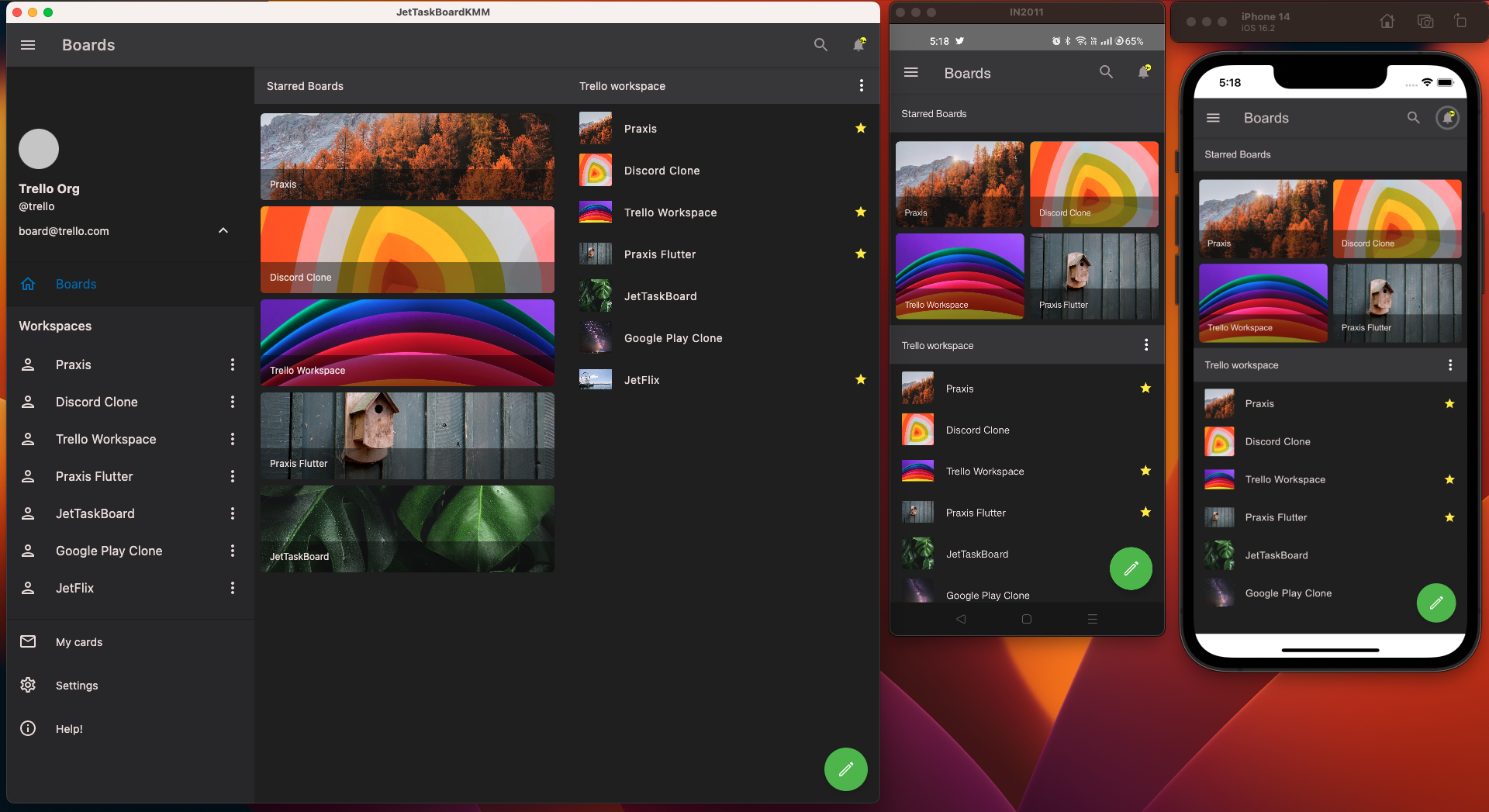Open Trello Workspace row in iPhone simulator list
Viewport: 1489px width, 812px height.
pyautogui.click(x=1330, y=479)
